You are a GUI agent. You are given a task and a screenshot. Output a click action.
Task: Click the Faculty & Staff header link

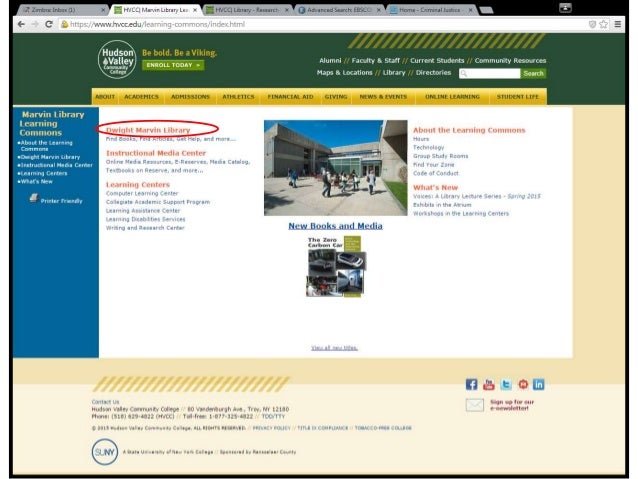point(376,61)
